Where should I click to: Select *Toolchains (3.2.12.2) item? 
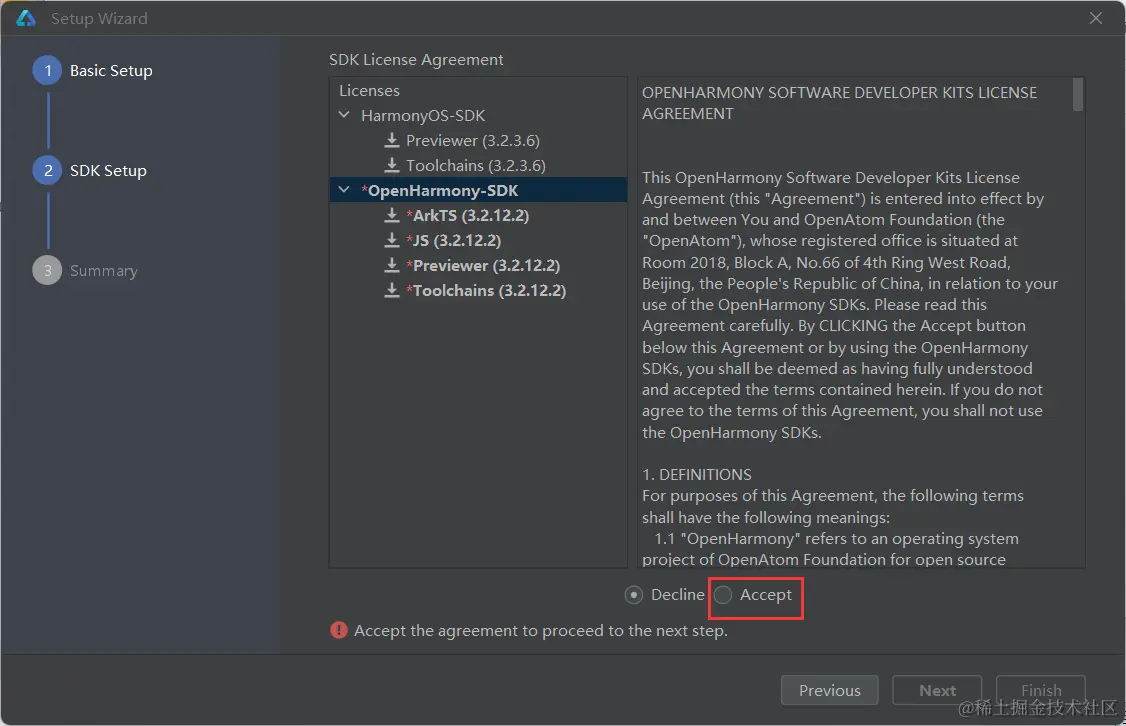[x=486, y=290]
